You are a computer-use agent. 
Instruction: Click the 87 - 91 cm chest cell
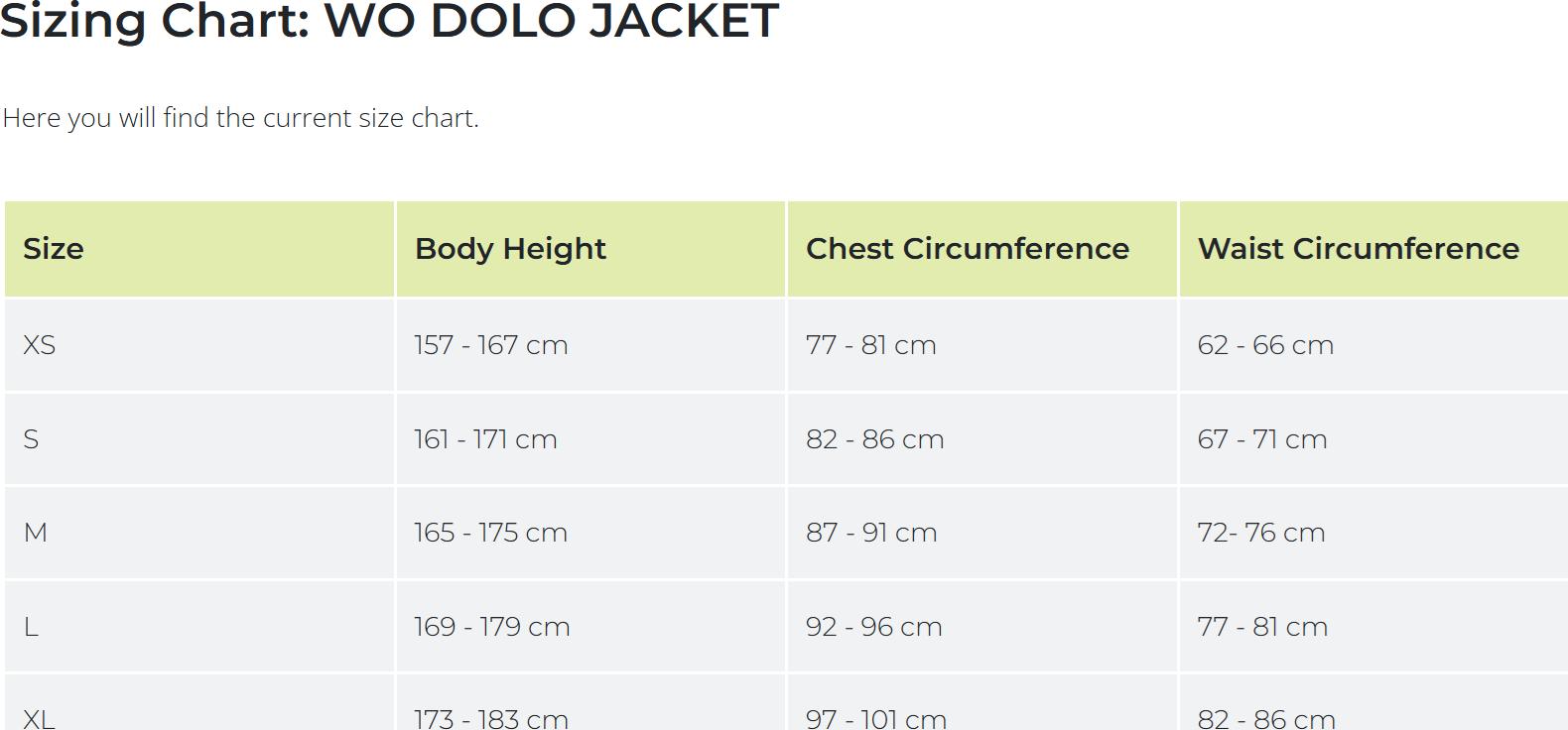point(870,533)
